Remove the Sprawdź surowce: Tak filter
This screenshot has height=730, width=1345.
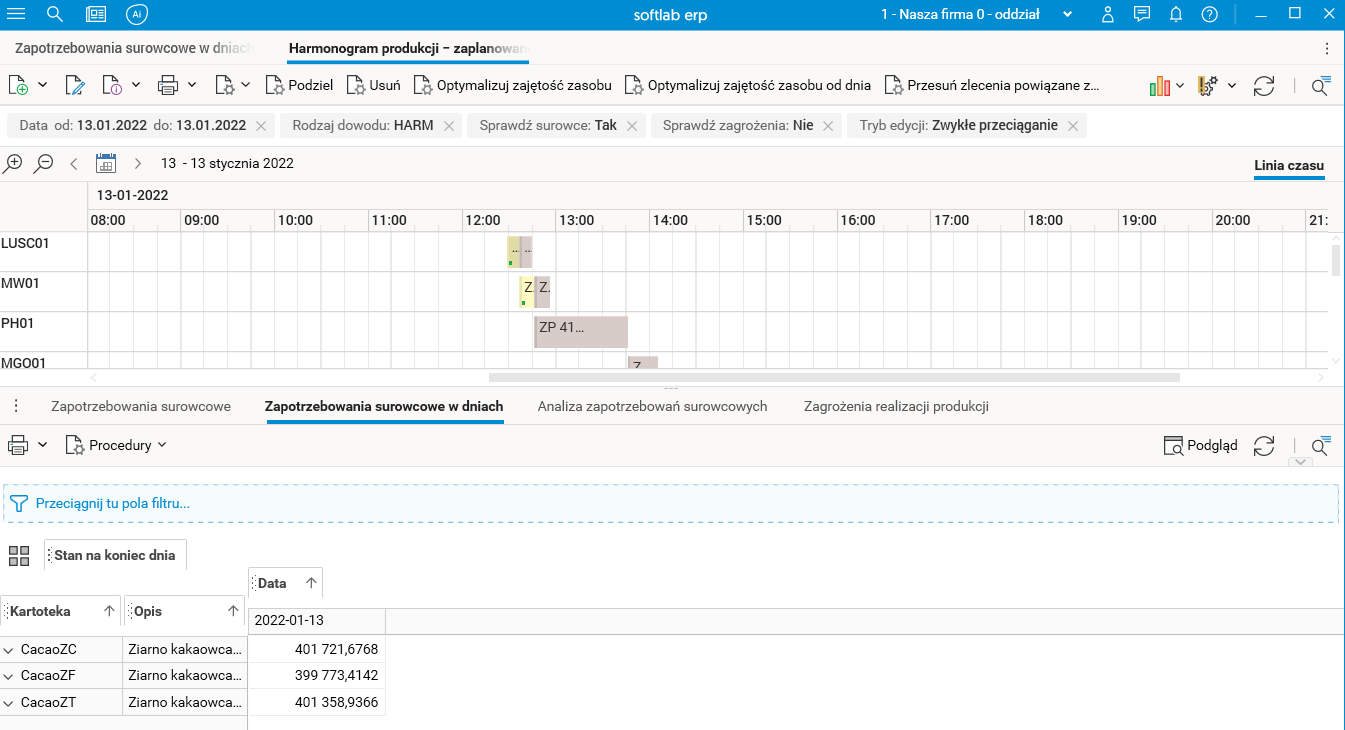pos(632,126)
